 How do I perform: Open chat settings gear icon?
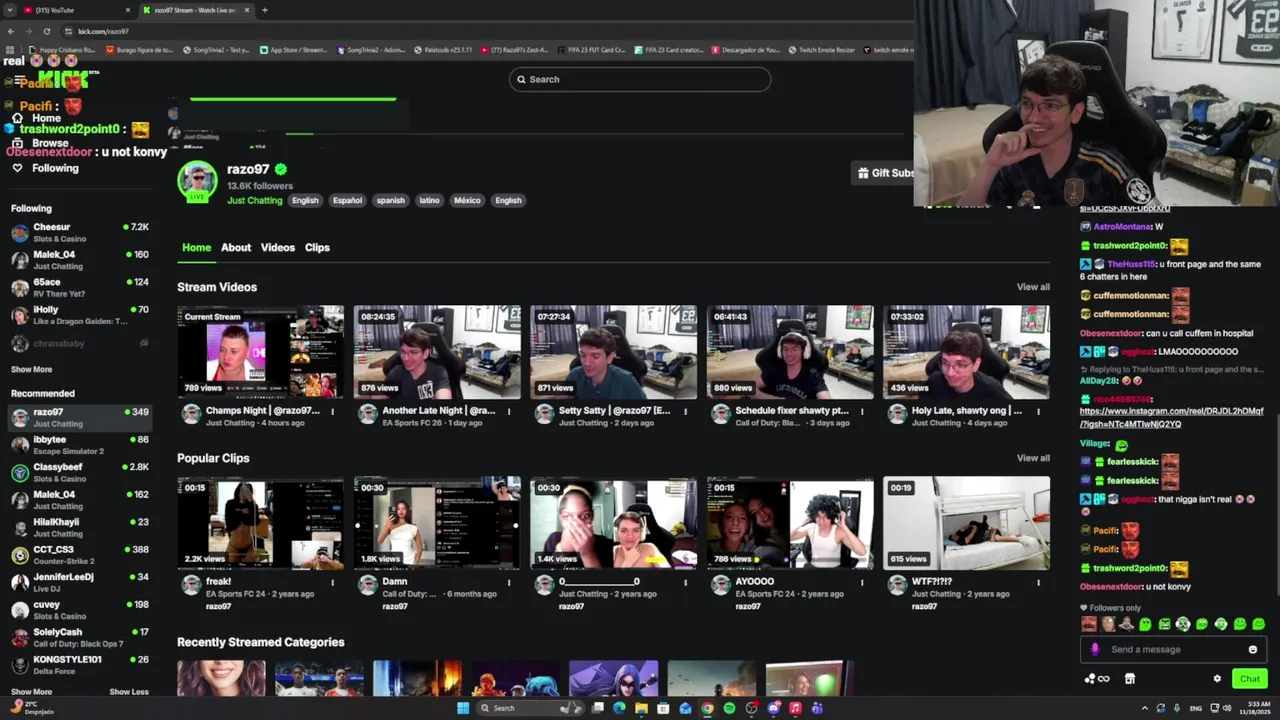click(1217, 678)
